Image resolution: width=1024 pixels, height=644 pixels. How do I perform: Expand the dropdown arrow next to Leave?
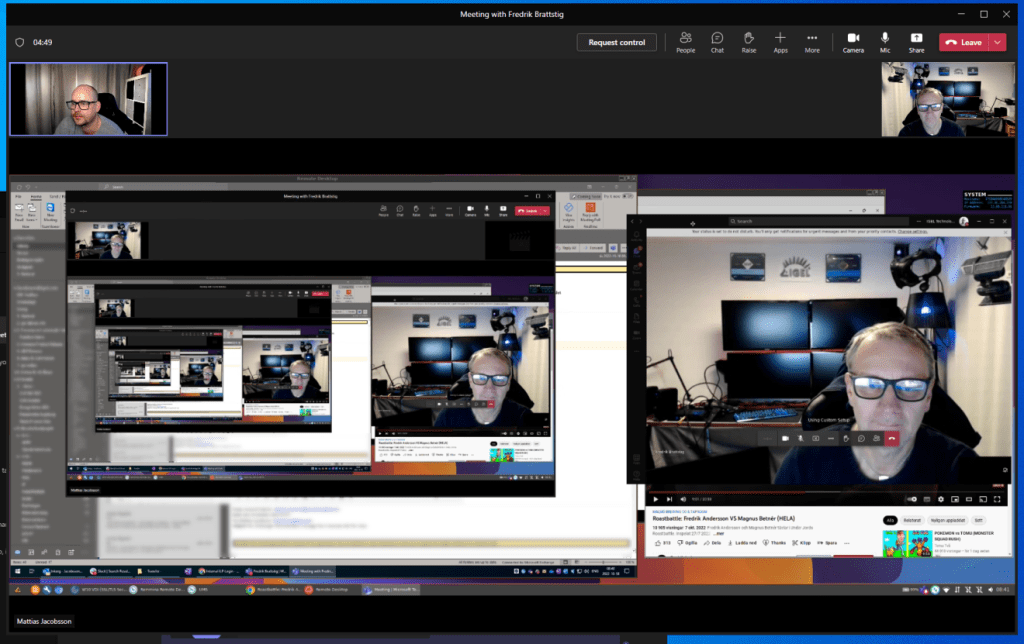click(997, 42)
